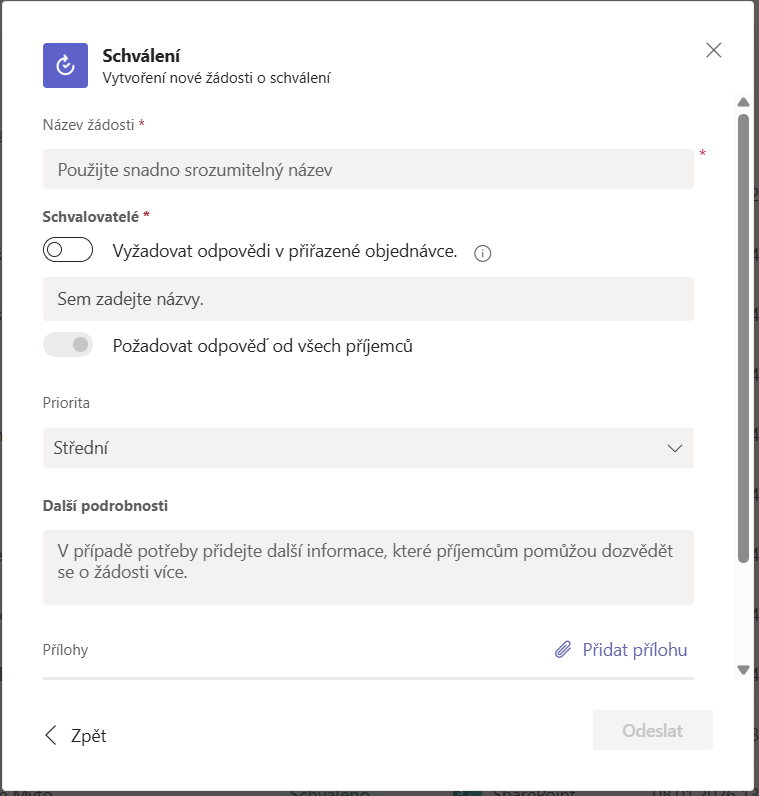Viewport: 759px width, 796px height.
Task: Select the Přidat přílohu link
Action: 634,650
